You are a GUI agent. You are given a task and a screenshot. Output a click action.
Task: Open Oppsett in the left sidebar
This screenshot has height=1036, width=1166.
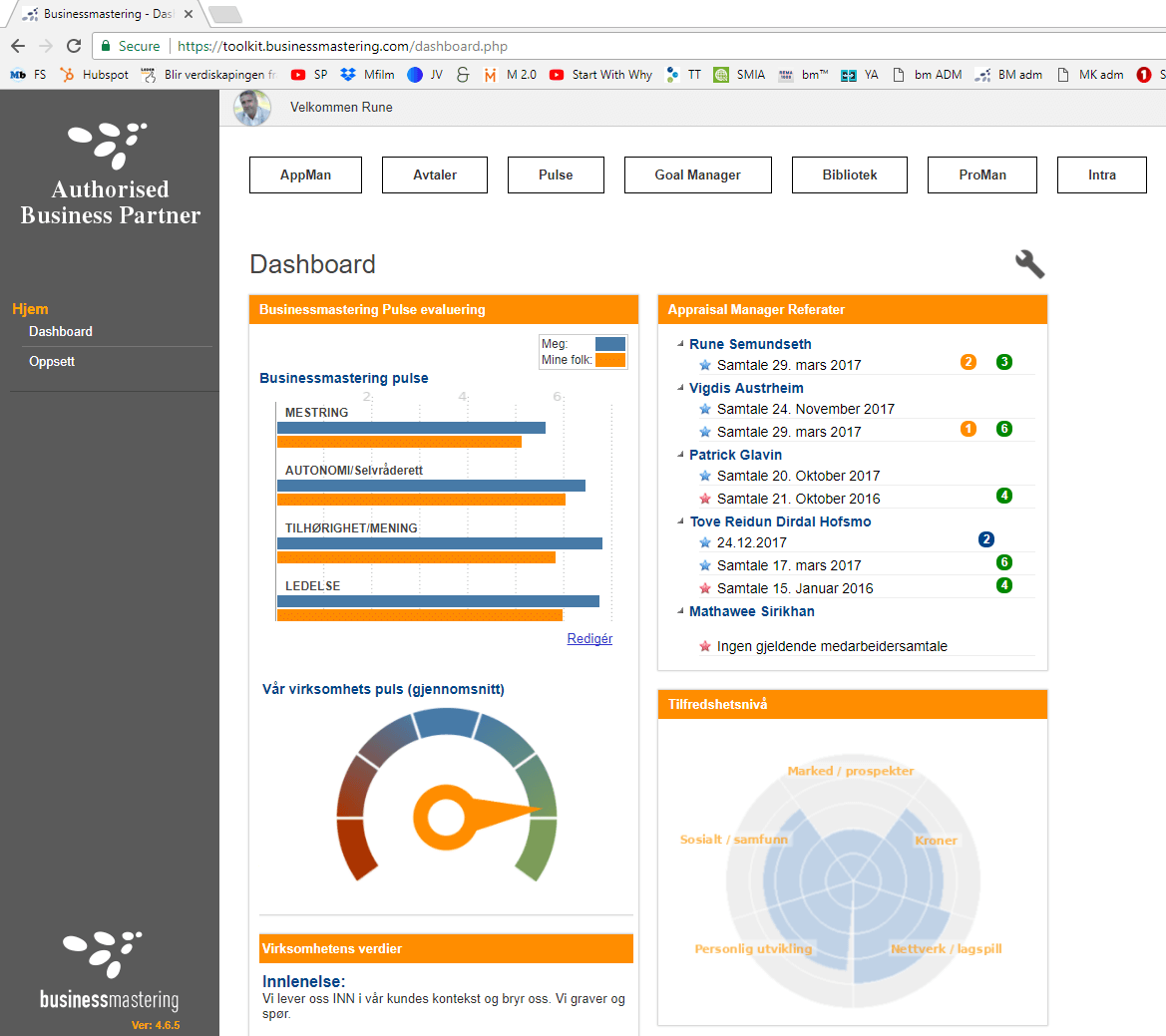coord(52,361)
